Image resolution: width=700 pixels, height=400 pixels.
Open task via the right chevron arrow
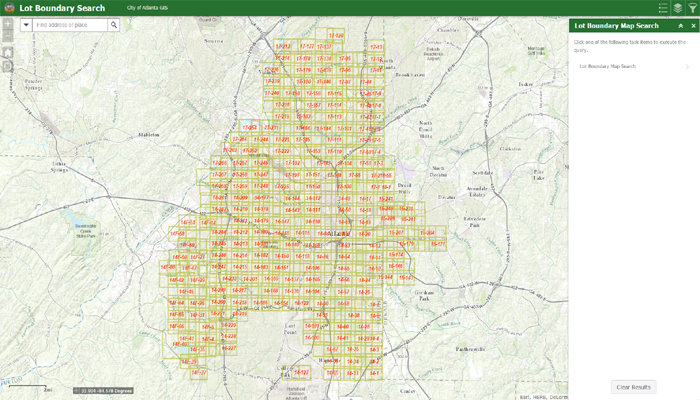(x=688, y=67)
